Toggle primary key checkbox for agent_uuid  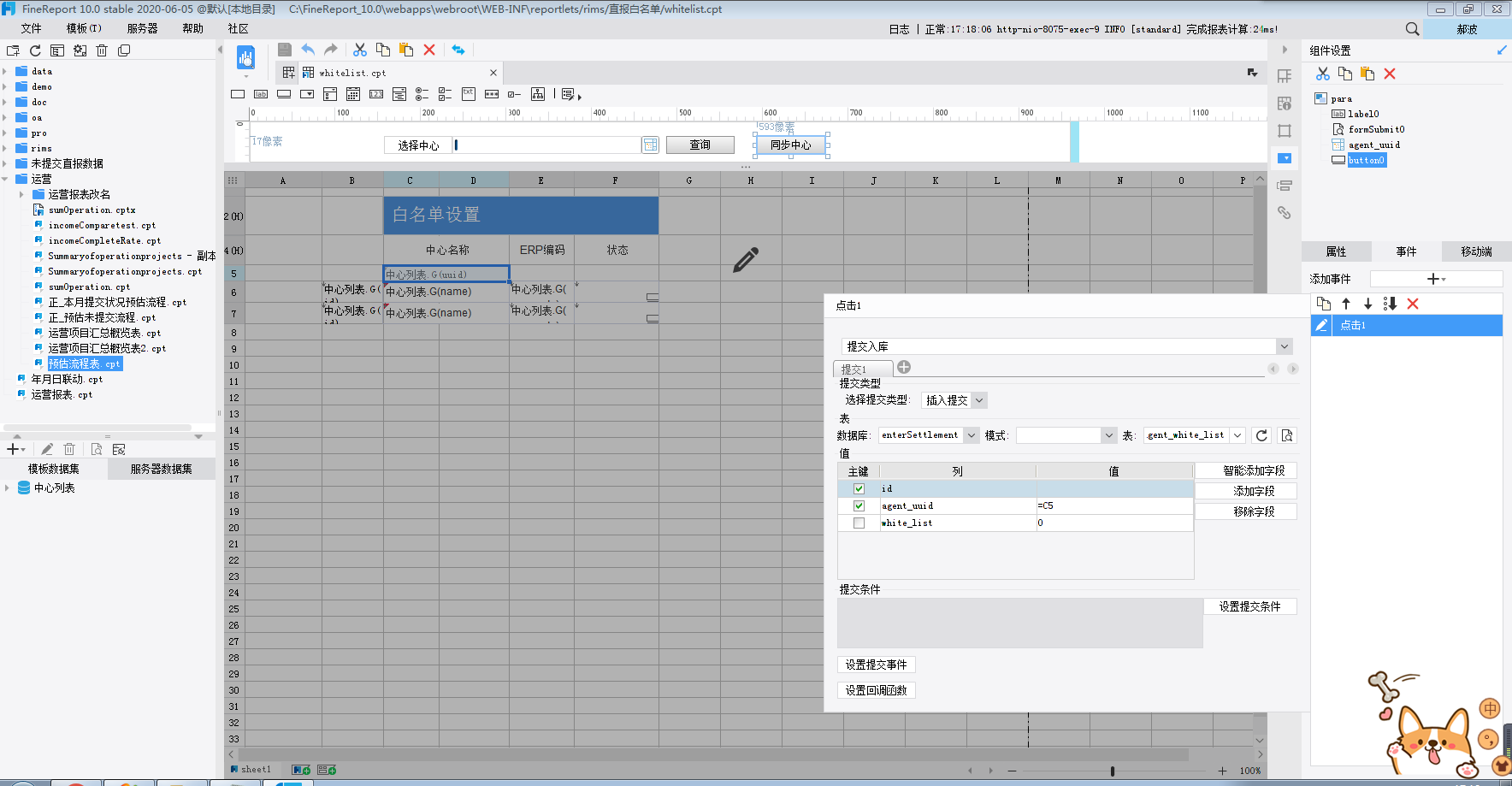coord(859,506)
